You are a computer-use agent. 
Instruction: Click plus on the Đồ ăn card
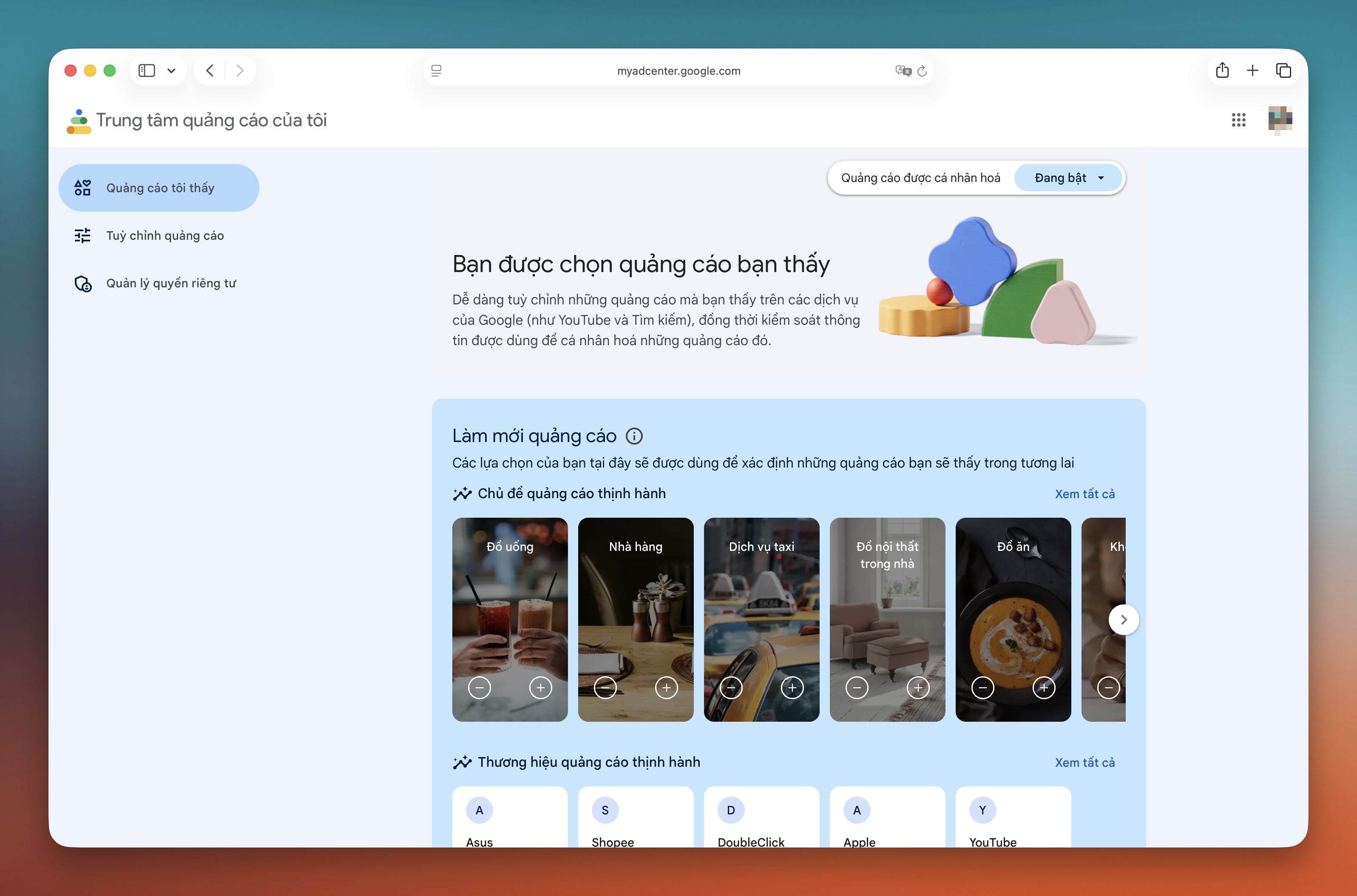1044,687
